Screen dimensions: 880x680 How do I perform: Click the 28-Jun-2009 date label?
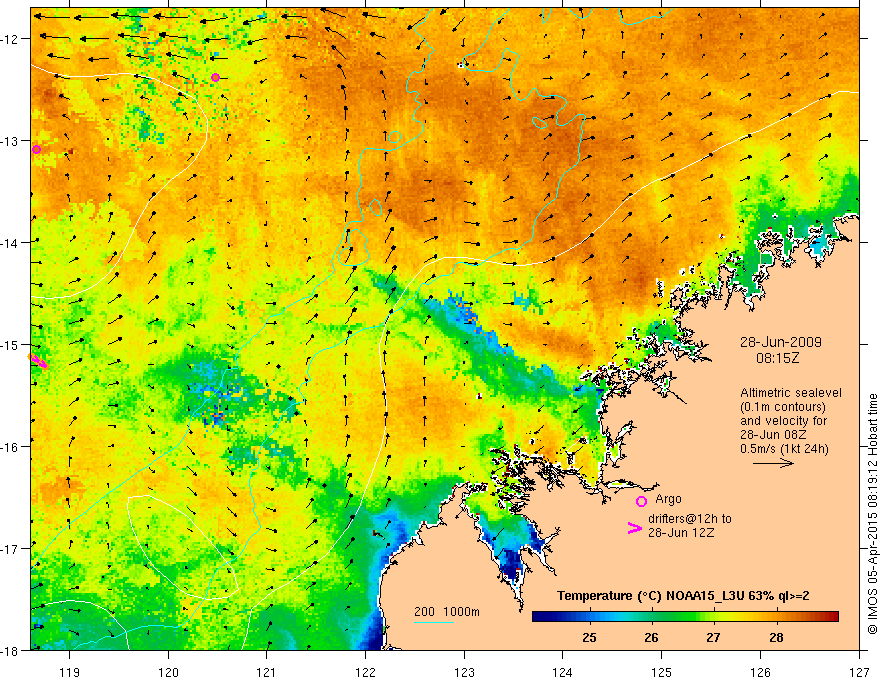(x=781, y=342)
